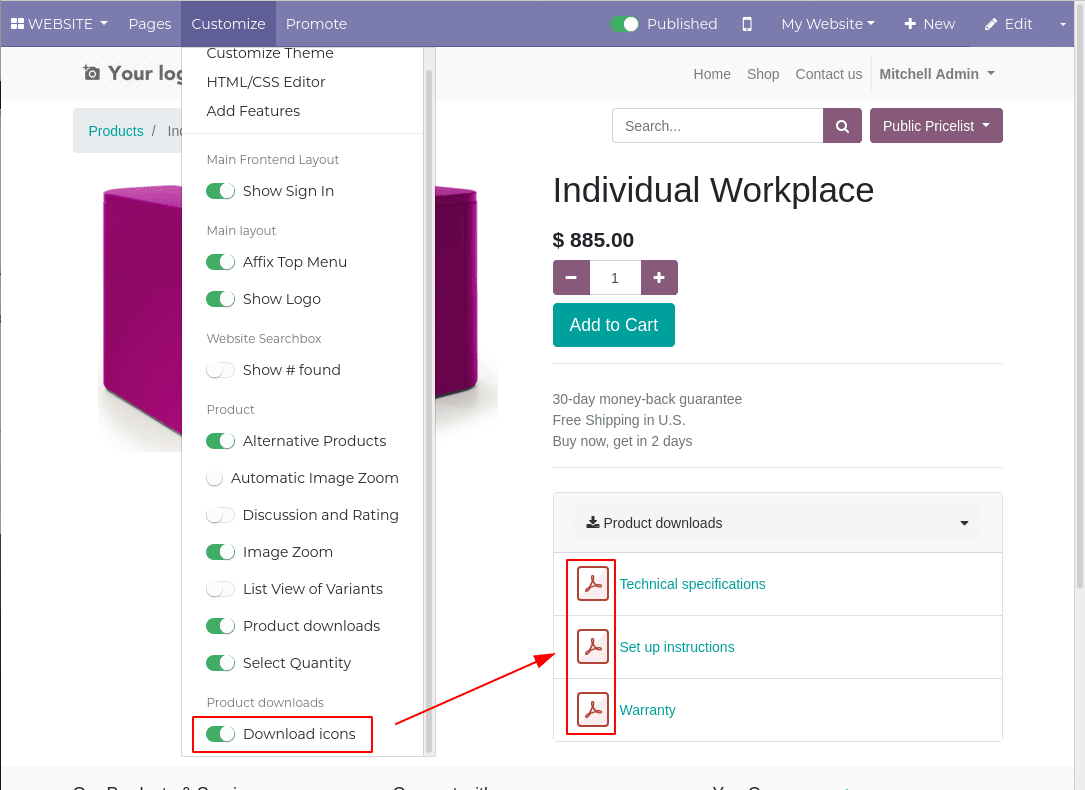Select Customize Theme menu entry
The height and width of the screenshot is (790, 1085).
(270, 53)
